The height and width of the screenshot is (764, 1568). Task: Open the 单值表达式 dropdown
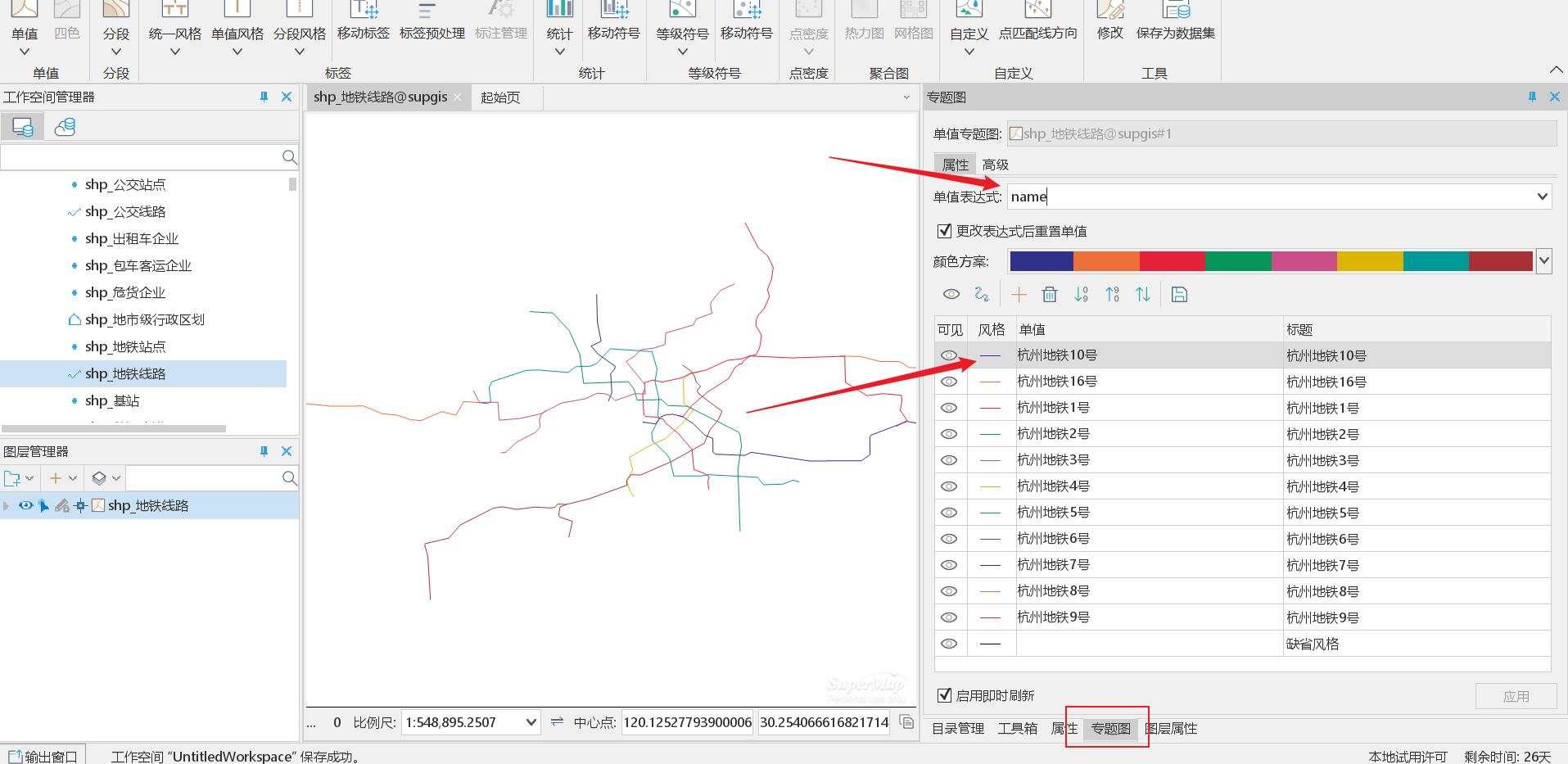(1542, 197)
